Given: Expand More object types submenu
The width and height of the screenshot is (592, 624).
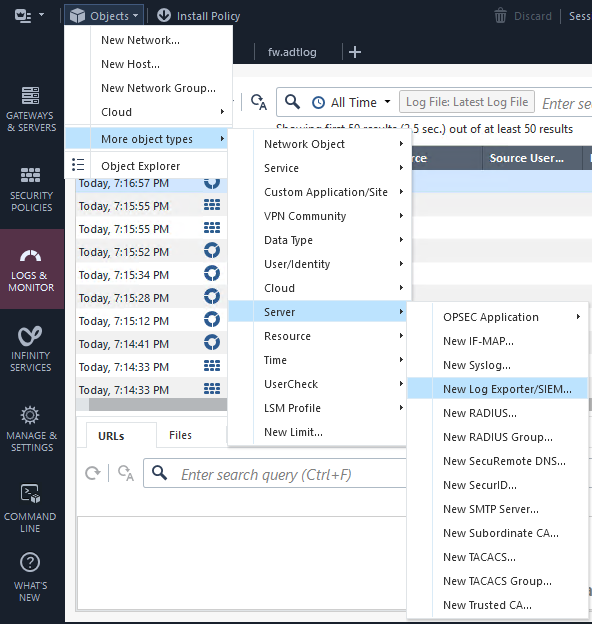Looking at the screenshot, I should (146, 139).
